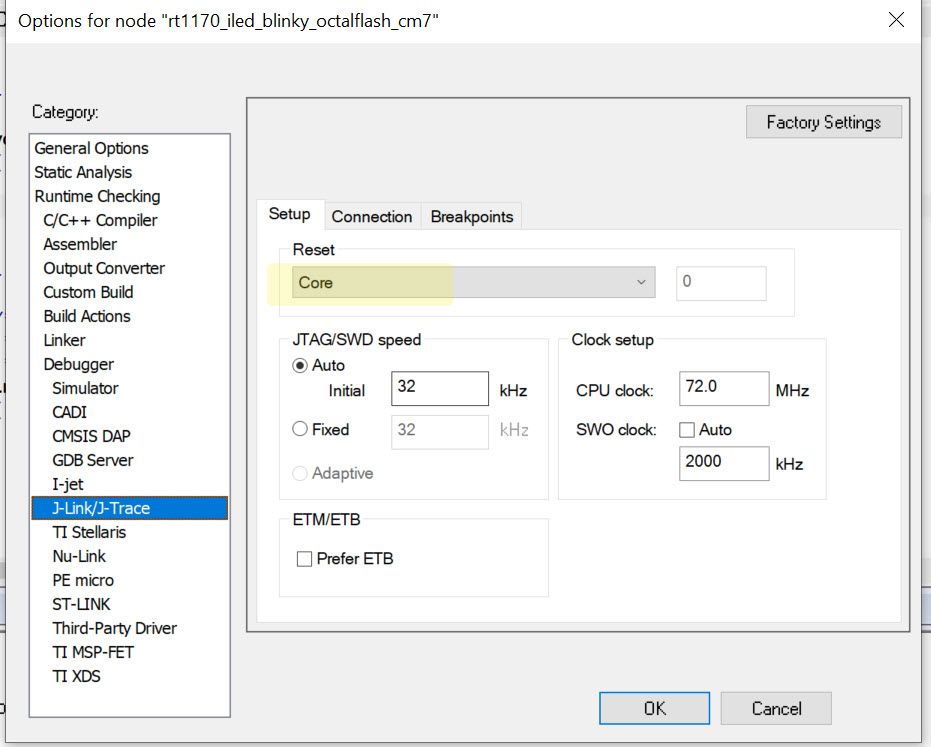
Task: Dismiss dialog using Cancel button
Action: coord(776,708)
